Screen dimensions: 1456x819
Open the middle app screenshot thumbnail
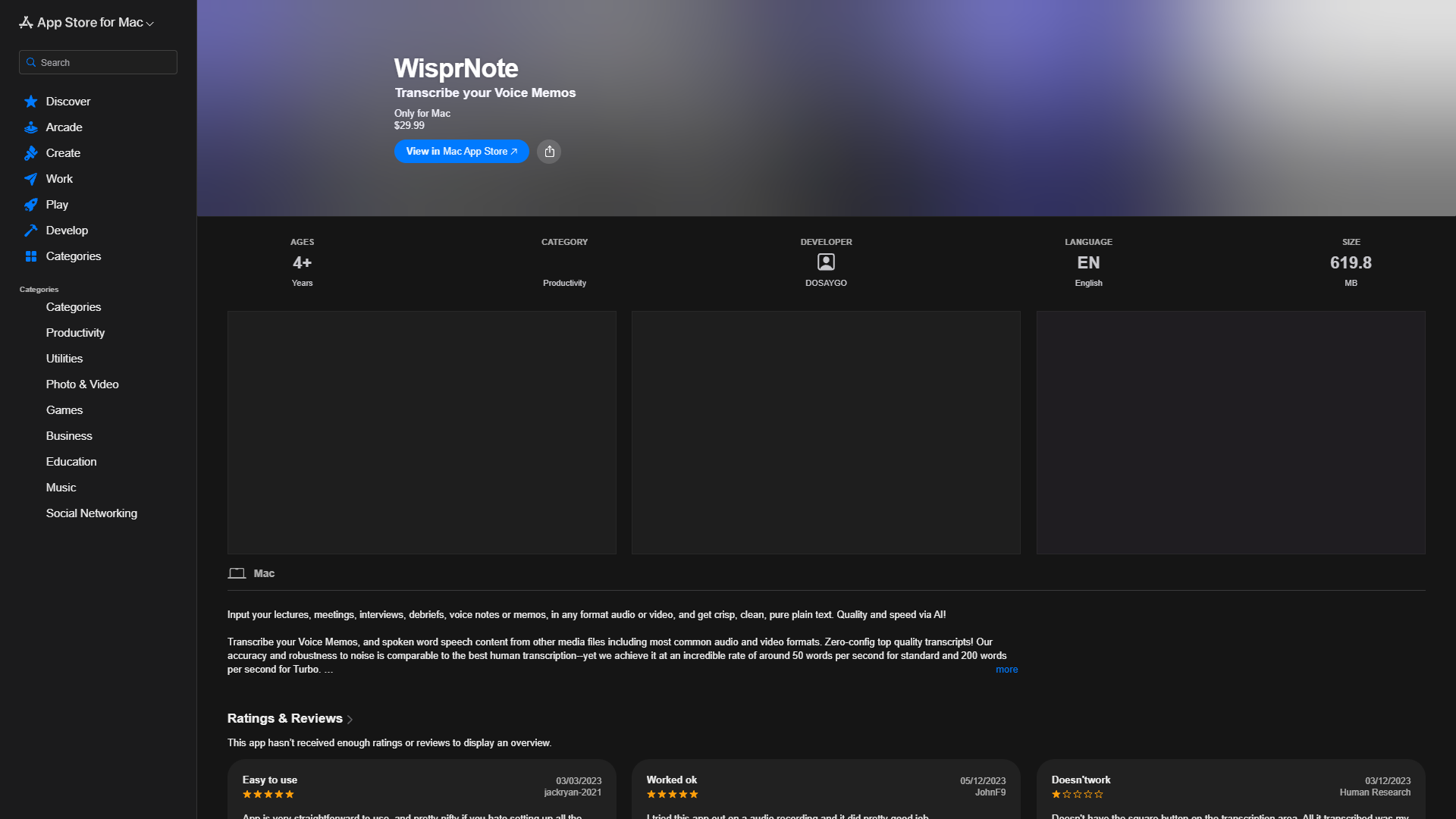point(826,432)
